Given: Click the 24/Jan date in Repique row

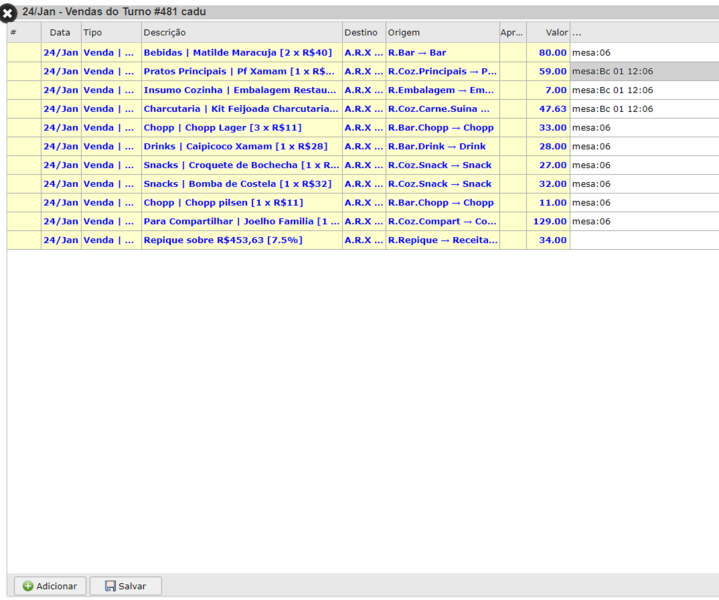Looking at the screenshot, I should tap(61, 240).
